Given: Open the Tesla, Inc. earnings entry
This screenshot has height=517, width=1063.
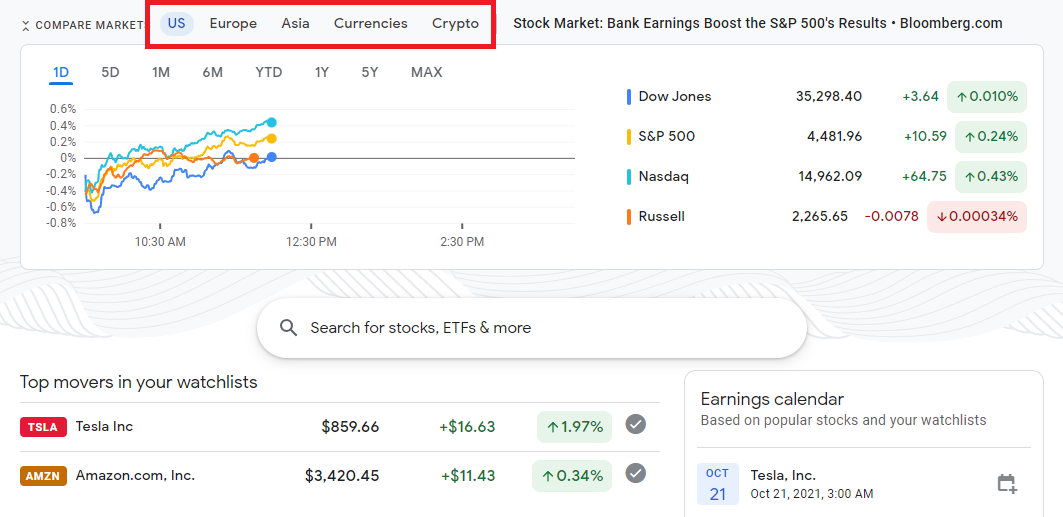Looking at the screenshot, I should click(864, 484).
